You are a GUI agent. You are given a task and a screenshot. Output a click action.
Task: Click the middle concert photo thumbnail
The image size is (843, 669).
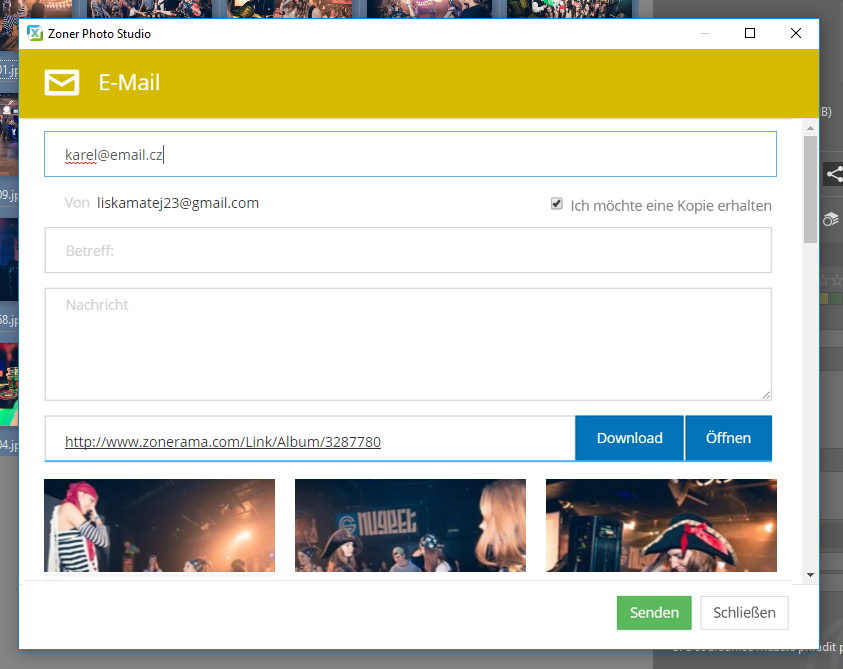[x=410, y=525]
